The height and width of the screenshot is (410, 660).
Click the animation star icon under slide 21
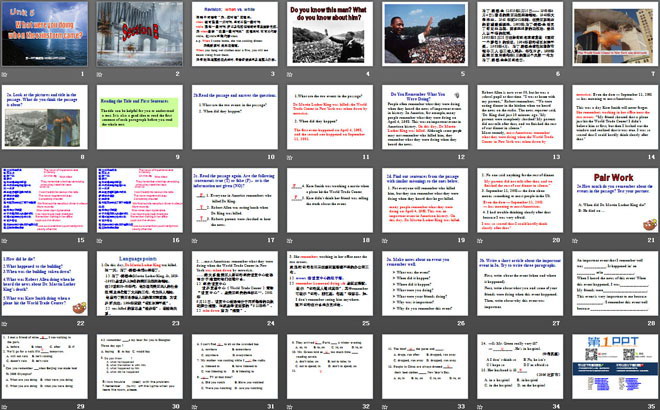(x=575, y=241)
